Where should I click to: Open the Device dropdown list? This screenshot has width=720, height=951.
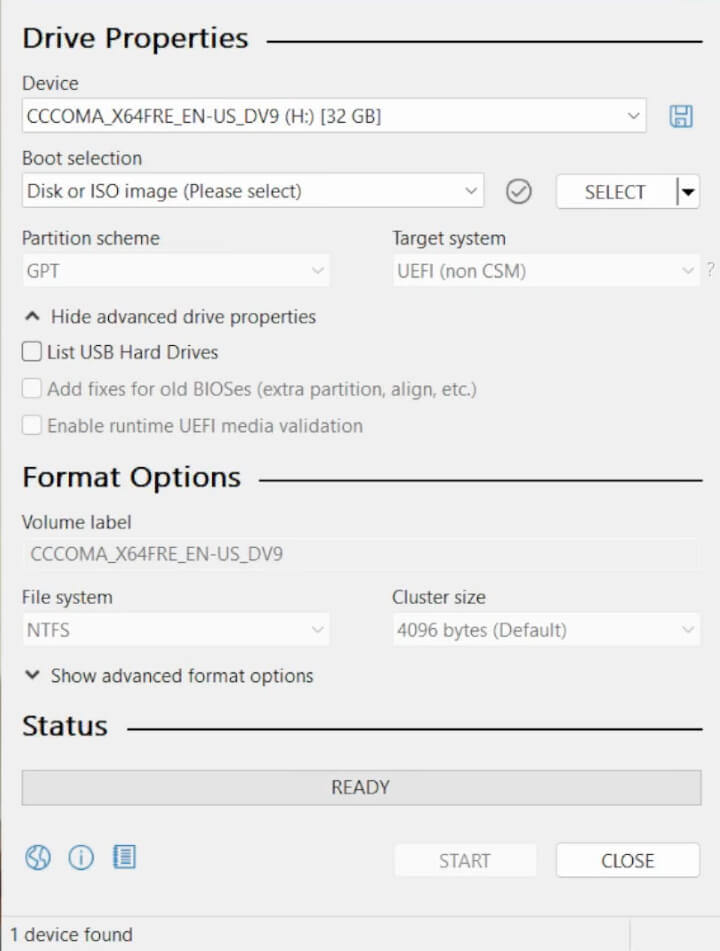pyautogui.click(x=334, y=116)
